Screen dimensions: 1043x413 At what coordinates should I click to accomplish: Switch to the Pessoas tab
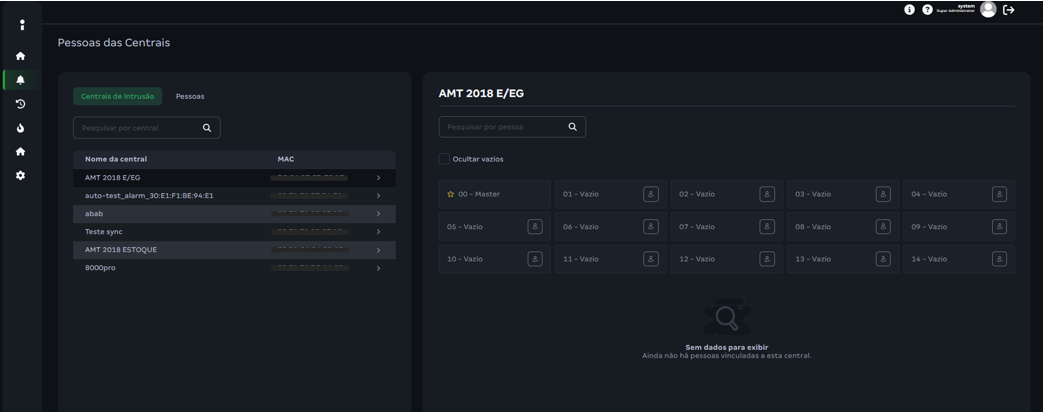190,96
